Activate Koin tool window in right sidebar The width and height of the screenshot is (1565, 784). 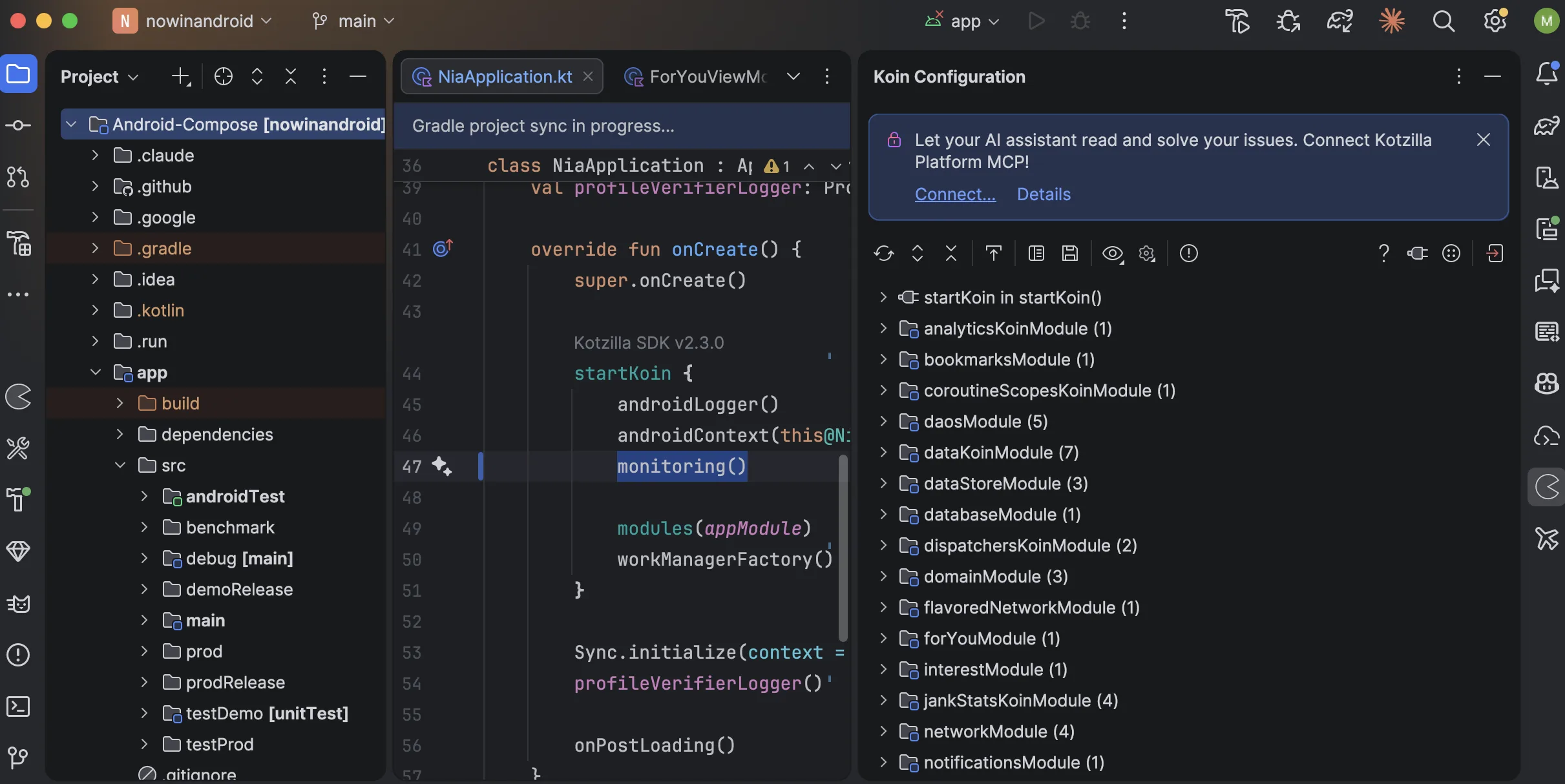[x=1547, y=487]
